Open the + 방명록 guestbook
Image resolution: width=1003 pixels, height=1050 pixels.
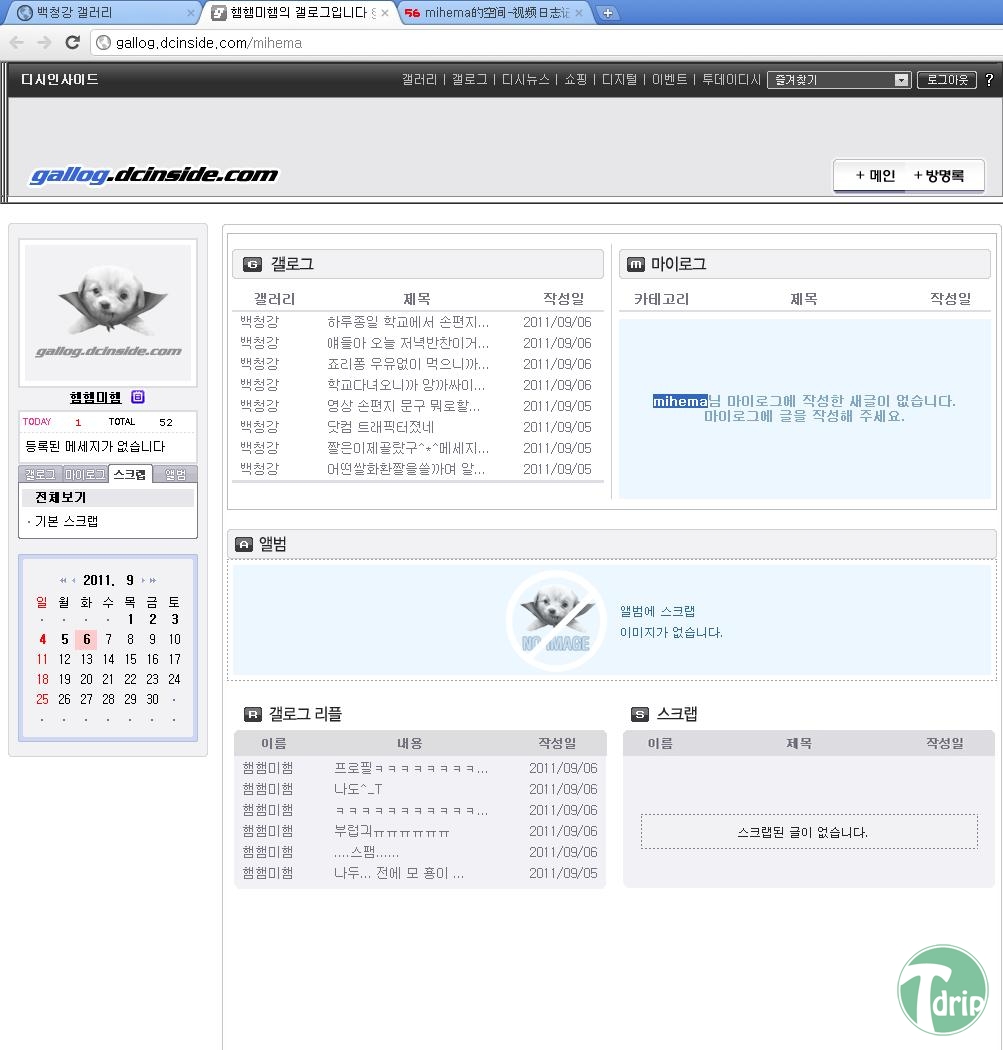939,176
